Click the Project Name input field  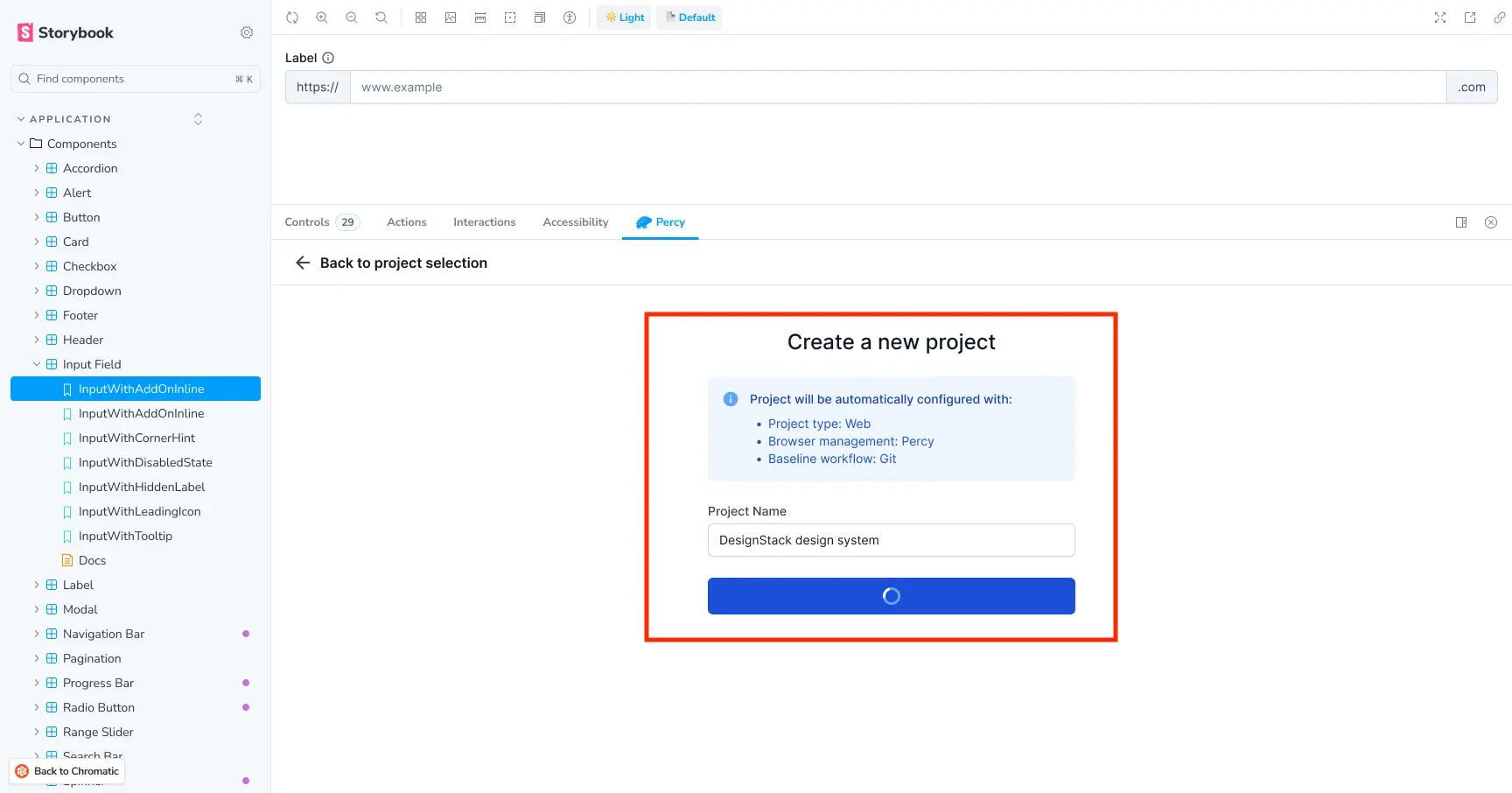point(891,540)
